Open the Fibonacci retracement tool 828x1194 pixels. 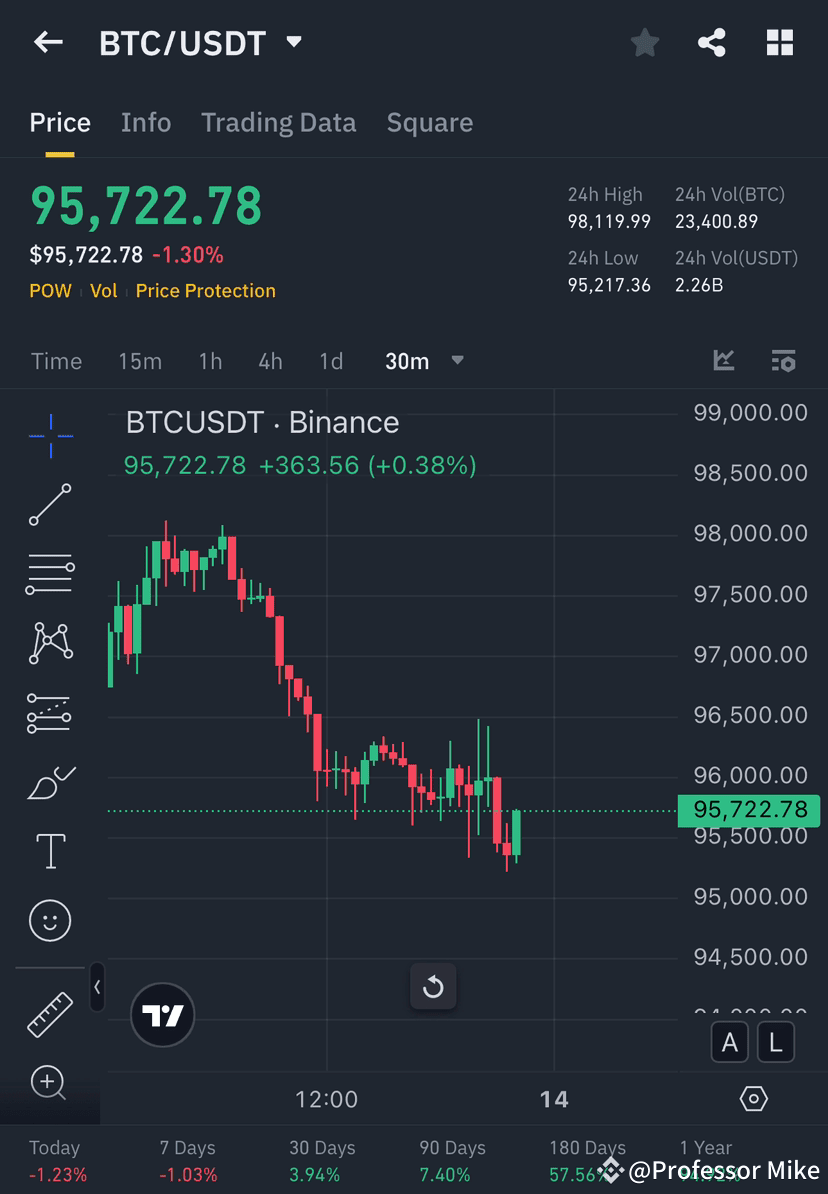(50, 573)
